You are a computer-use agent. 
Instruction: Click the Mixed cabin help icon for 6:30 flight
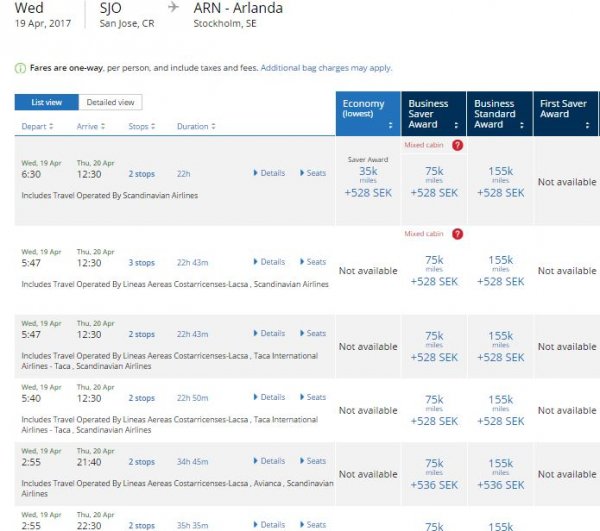tap(457, 145)
